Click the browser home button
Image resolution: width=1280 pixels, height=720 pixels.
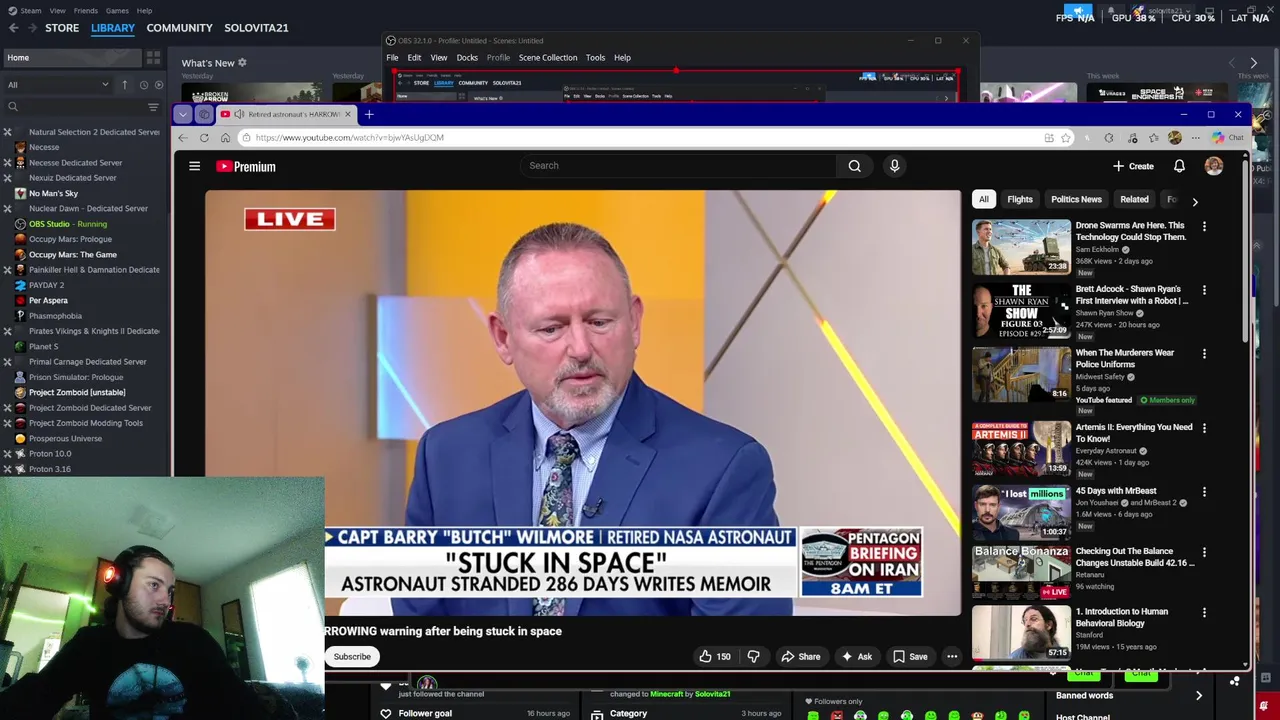(225, 138)
